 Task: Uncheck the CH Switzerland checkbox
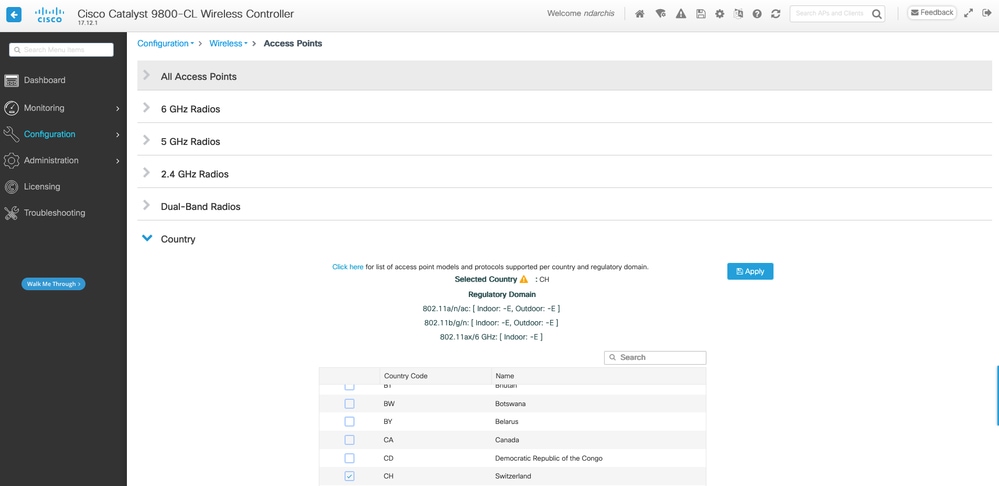click(x=349, y=476)
